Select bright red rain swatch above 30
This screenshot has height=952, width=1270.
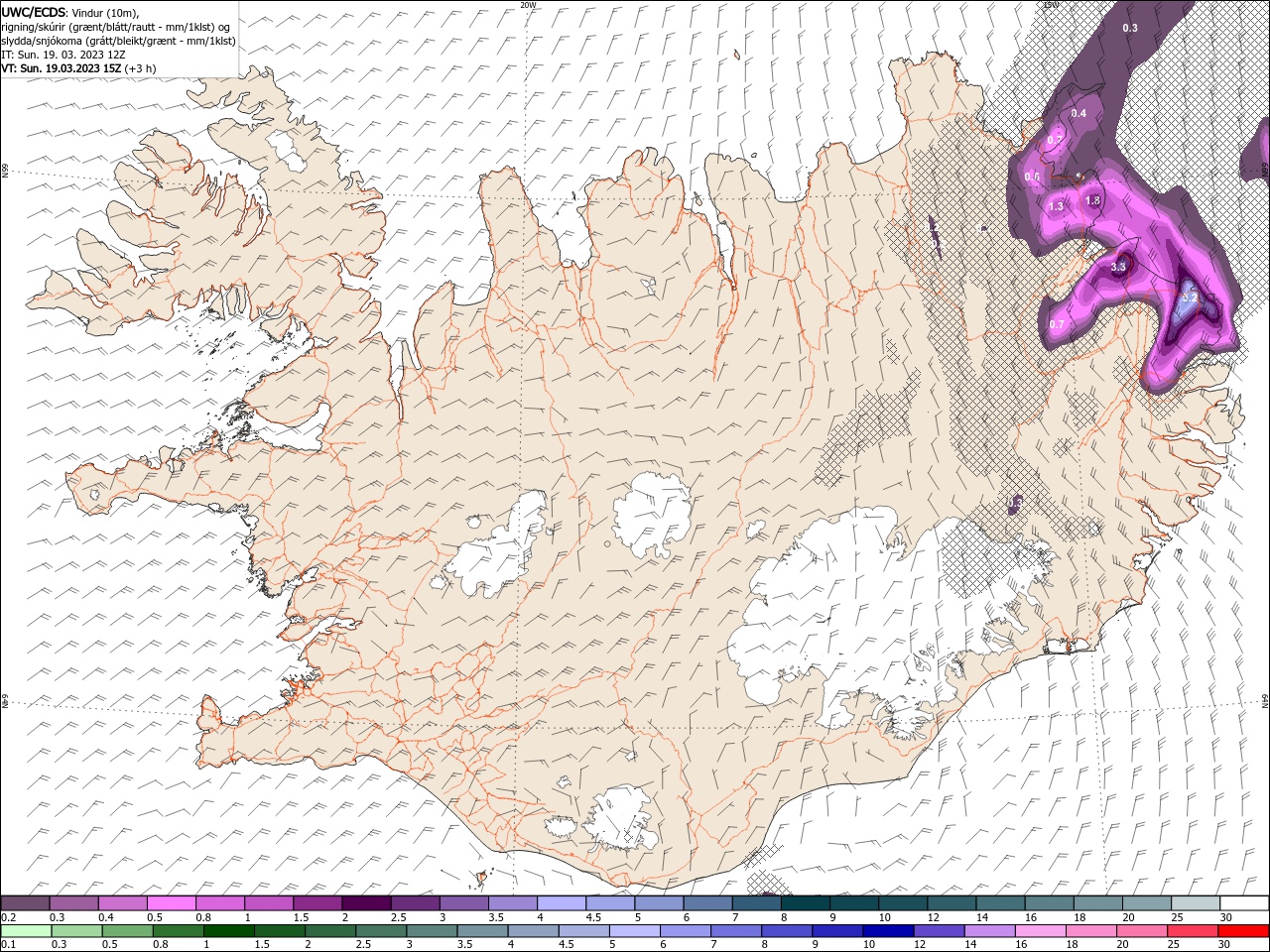tap(1242, 930)
